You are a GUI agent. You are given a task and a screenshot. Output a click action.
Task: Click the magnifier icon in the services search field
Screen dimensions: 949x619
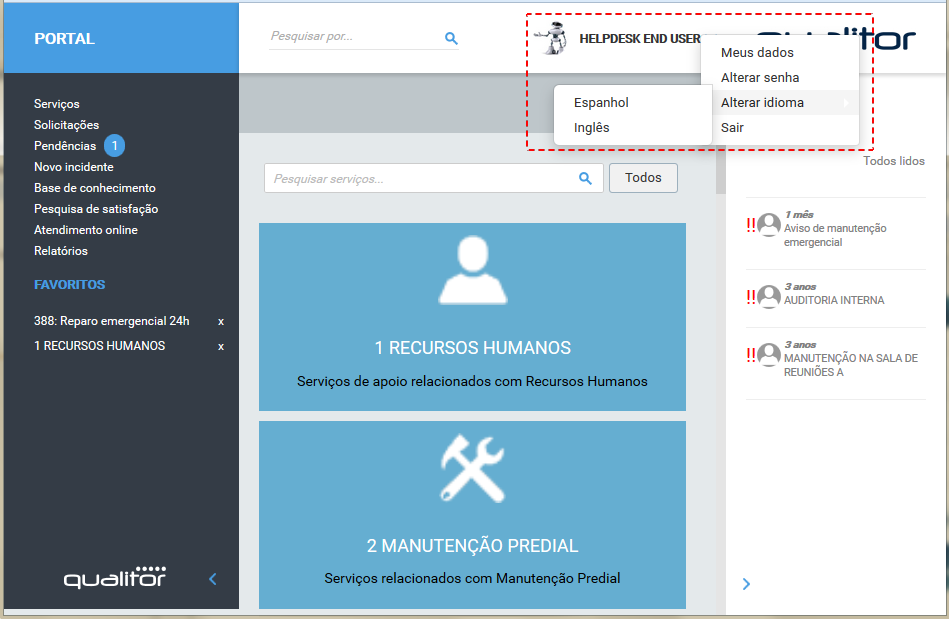click(x=585, y=177)
